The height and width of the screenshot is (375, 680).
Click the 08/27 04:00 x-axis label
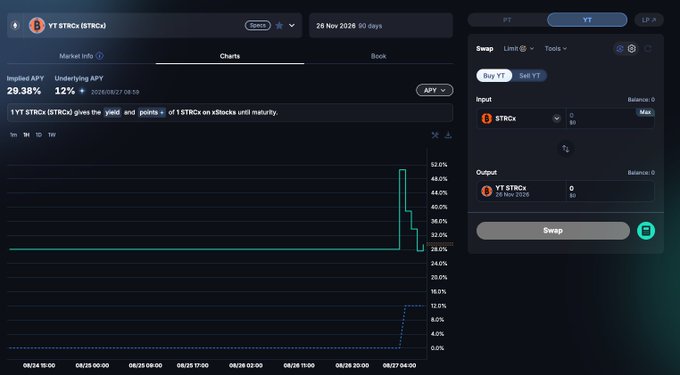(399, 365)
